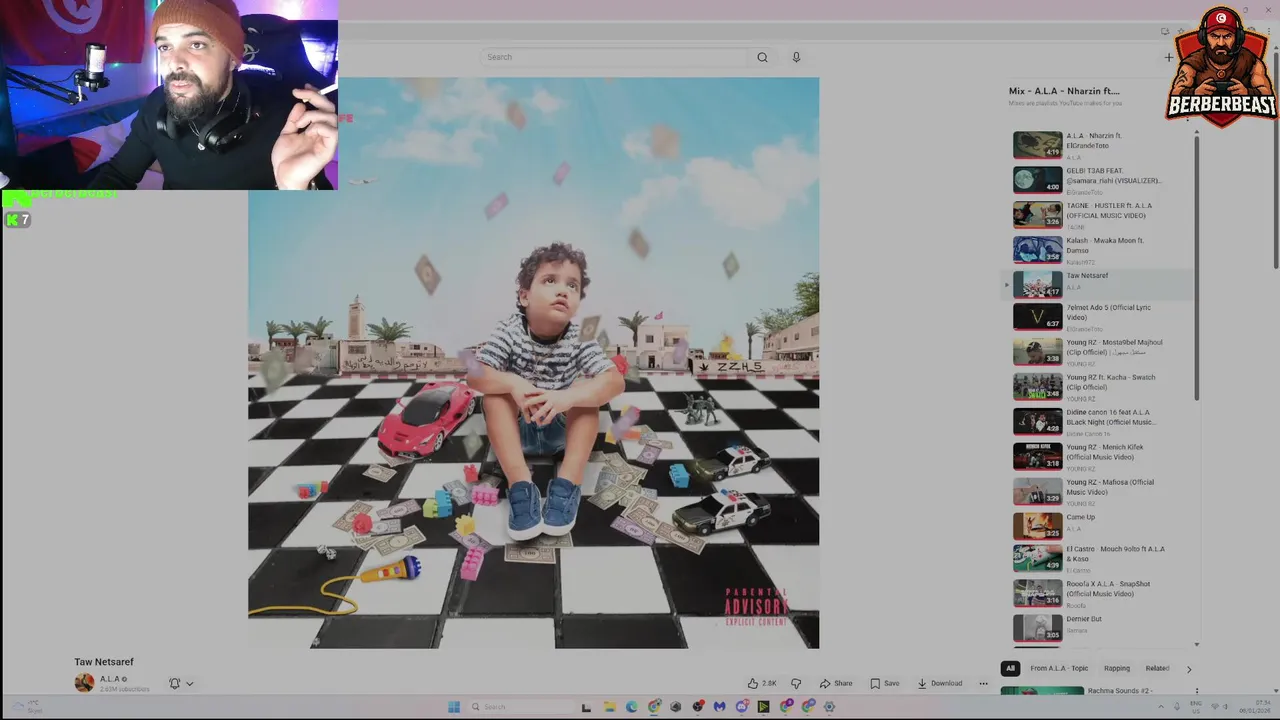Play Young RZ - Mafiosa thumbnail
Screen dimensions: 1280x720
click(1037, 492)
